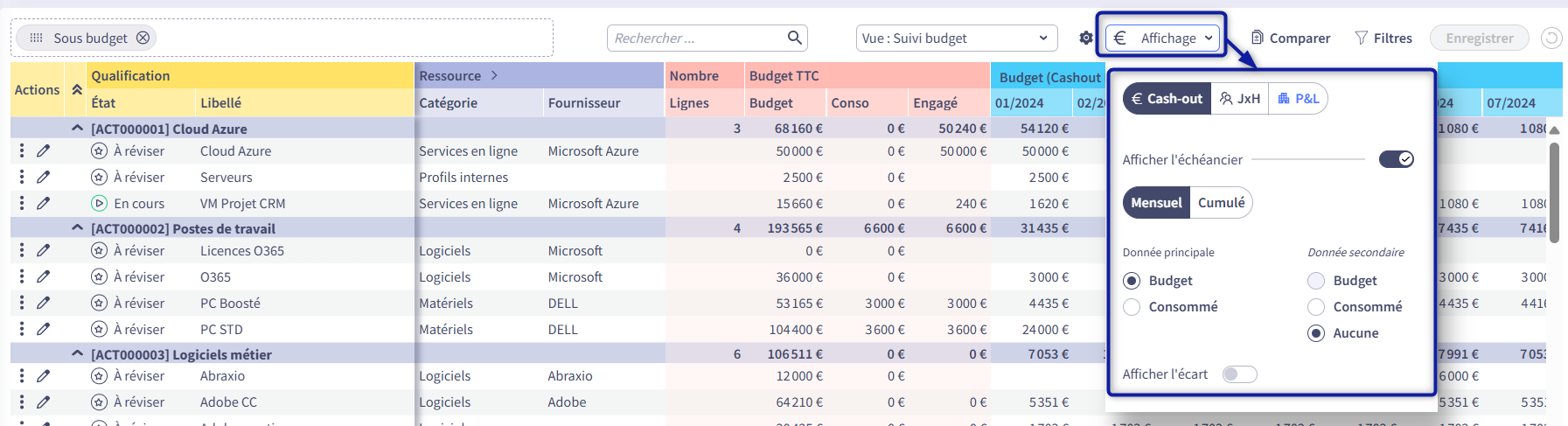Enable the Afficher l'écart switch
The height and width of the screenshot is (426, 1568).
click(1239, 374)
